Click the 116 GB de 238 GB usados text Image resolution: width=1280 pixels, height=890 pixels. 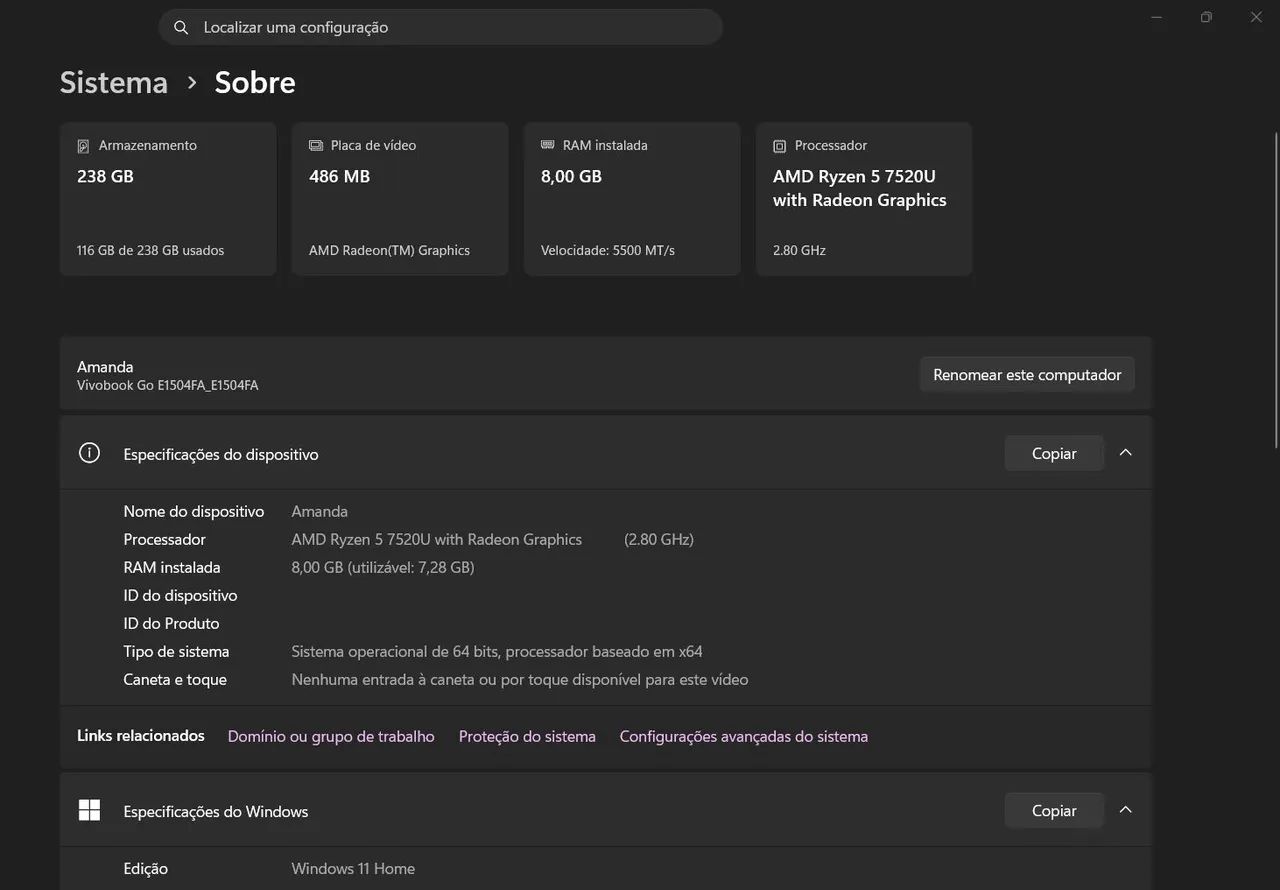(x=151, y=250)
